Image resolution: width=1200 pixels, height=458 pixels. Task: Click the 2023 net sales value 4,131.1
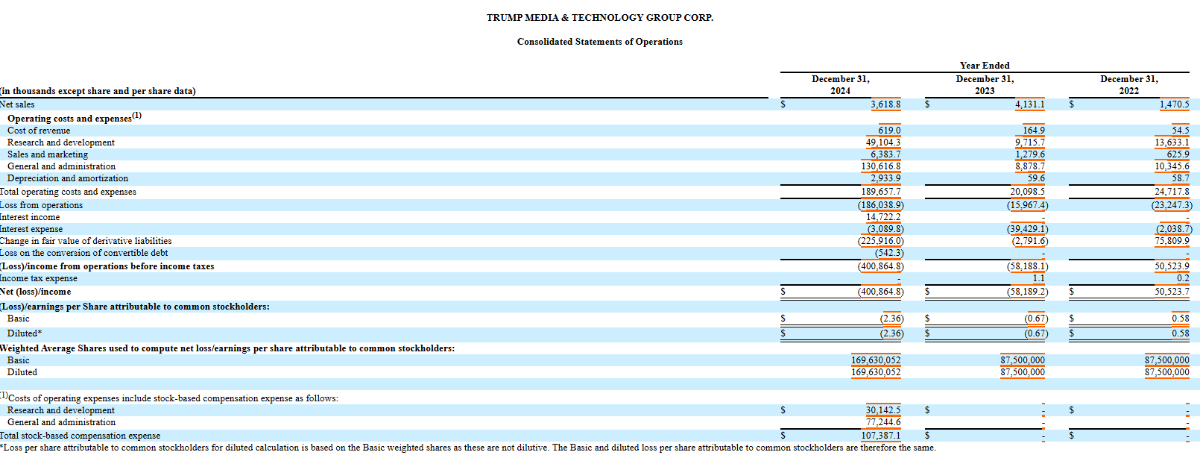1030,104
